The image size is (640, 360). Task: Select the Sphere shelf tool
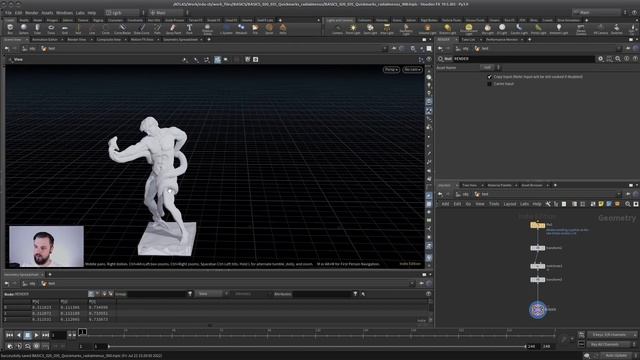pyautogui.click(x=24, y=29)
